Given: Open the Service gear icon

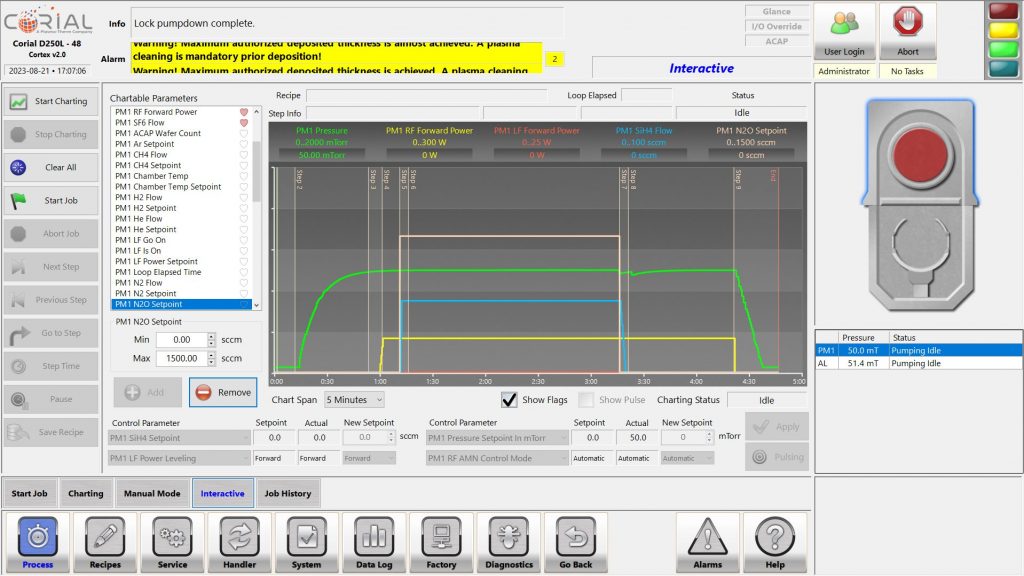Looking at the screenshot, I should [172, 542].
